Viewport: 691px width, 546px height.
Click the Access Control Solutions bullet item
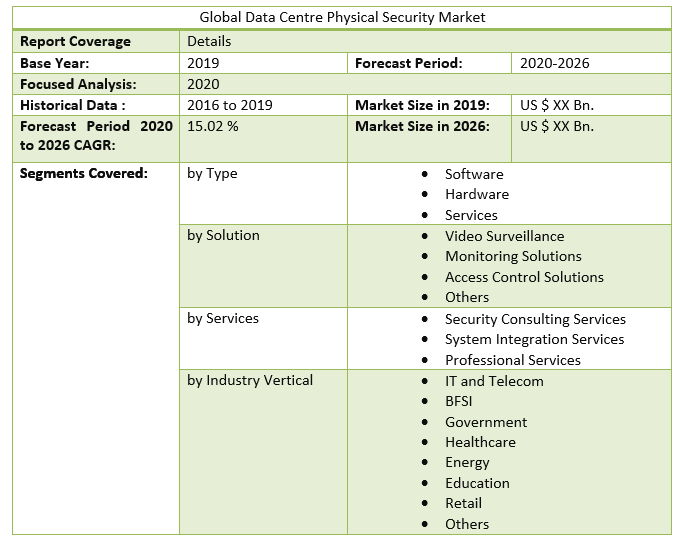[x=524, y=277]
